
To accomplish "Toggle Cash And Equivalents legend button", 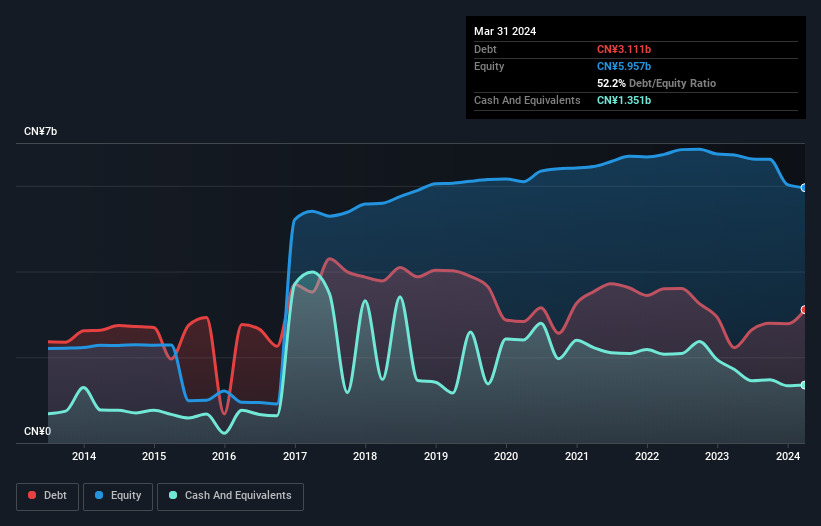I will (230, 496).
